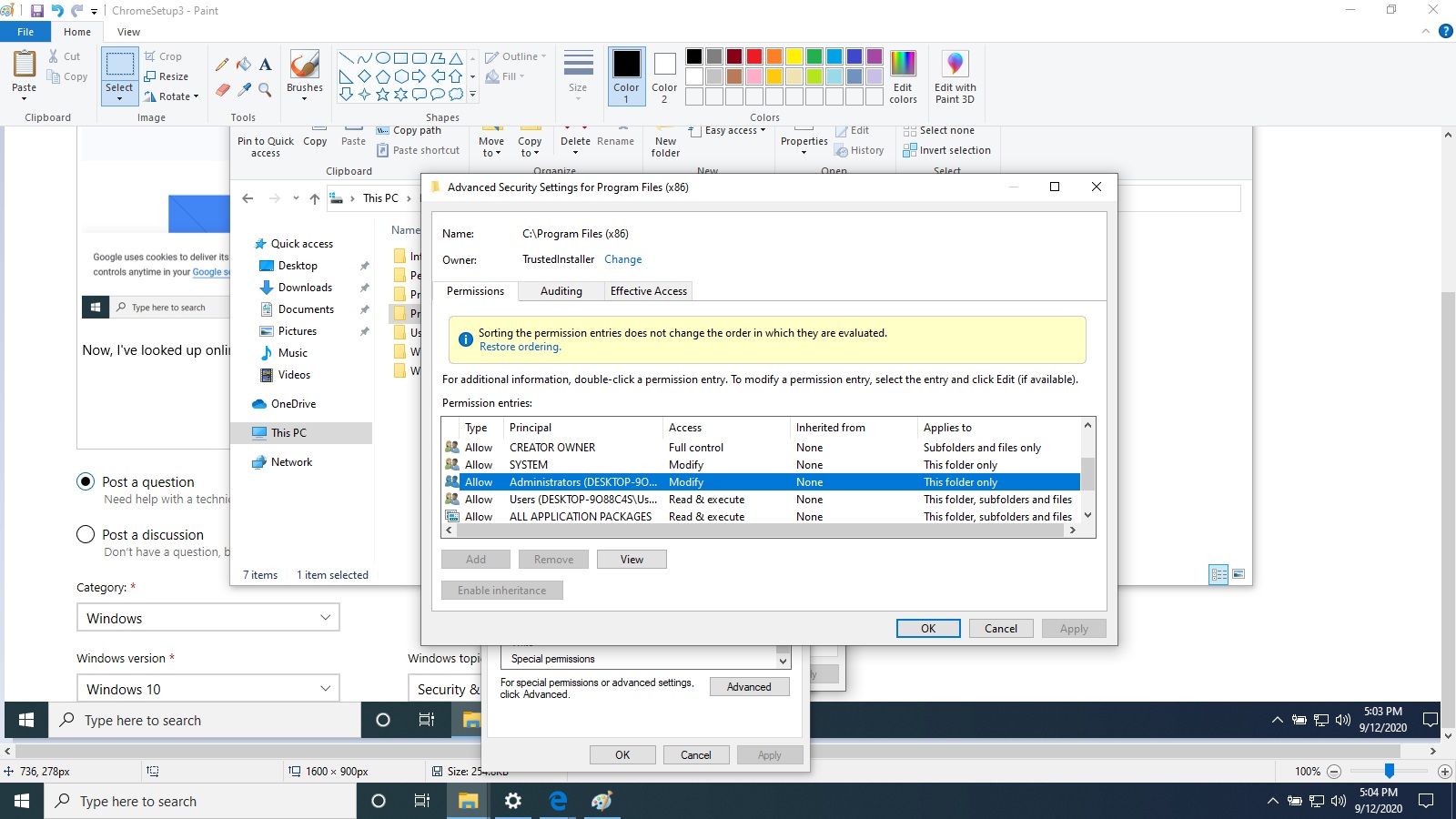This screenshot has height=819, width=1456.
Task: Click the horizontal scrollbar right arrow in Paint
Action: [x=1433, y=752]
